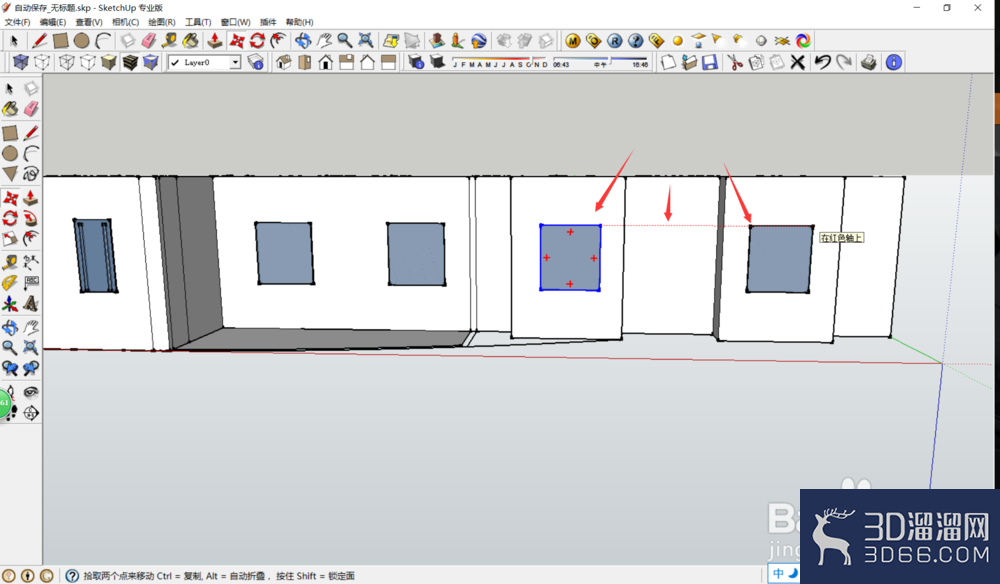Open 查看(V) menu
The height and width of the screenshot is (584, 1000).
(x=89, y=22)
